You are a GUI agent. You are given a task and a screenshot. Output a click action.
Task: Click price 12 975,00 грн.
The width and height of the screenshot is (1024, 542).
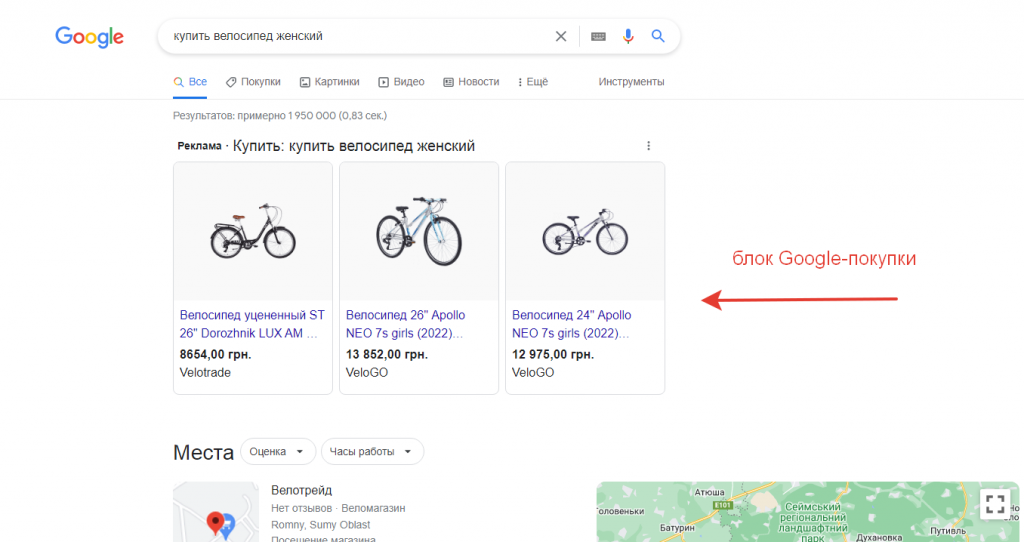[x=552, y=355]
